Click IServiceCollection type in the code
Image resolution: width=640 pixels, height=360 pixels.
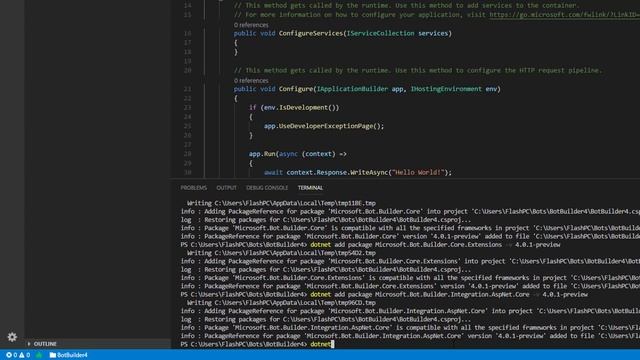point(380,33)
